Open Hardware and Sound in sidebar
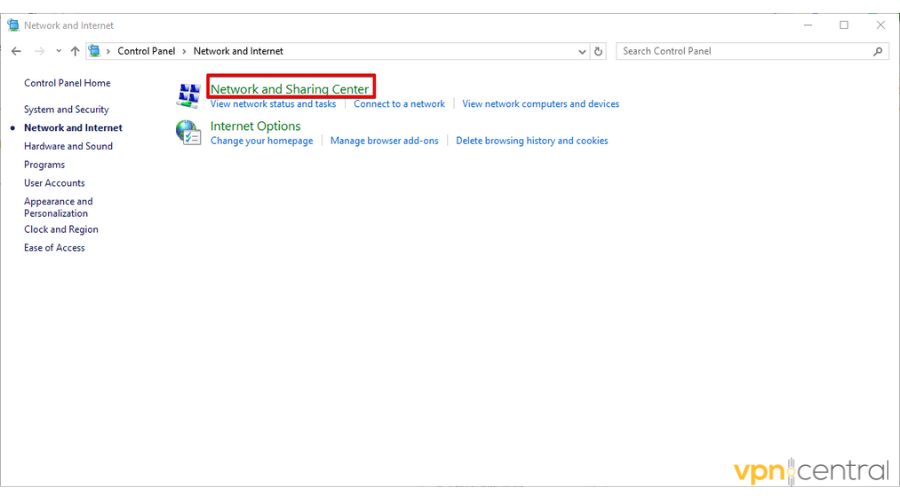Image resolution: width=900 pixels, height=500 pixels. [68, 146]
